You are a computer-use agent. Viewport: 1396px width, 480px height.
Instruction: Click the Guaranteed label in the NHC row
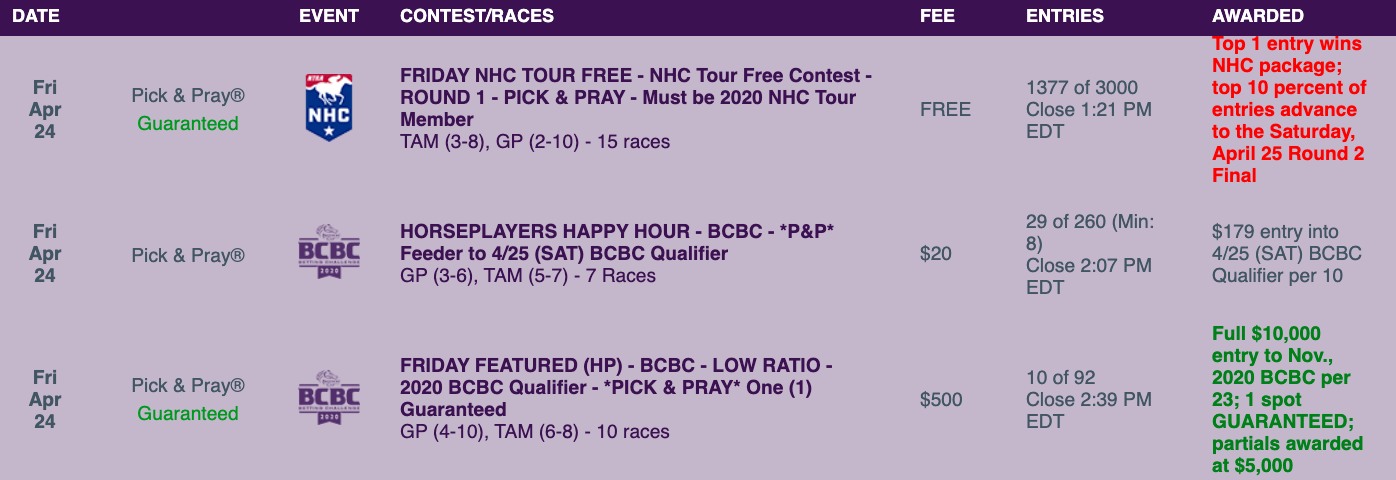click(x=188, y=124)
